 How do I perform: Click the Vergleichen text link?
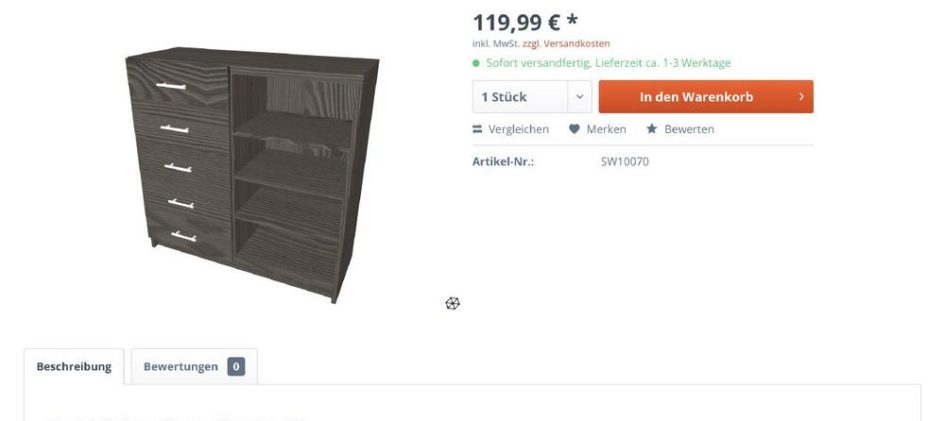(518, 129)
